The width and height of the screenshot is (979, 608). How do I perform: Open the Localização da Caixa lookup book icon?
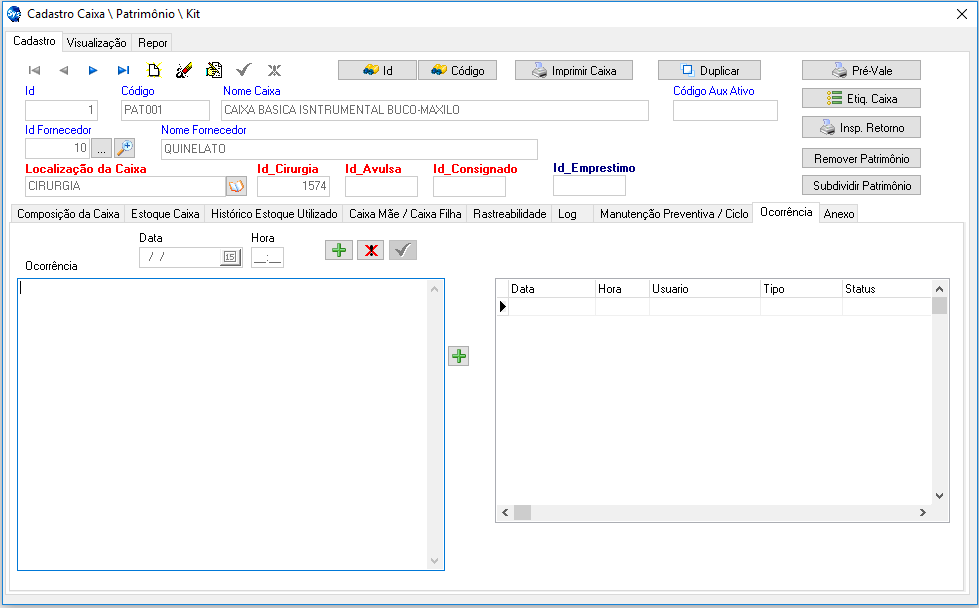click(x=236, y=186)
